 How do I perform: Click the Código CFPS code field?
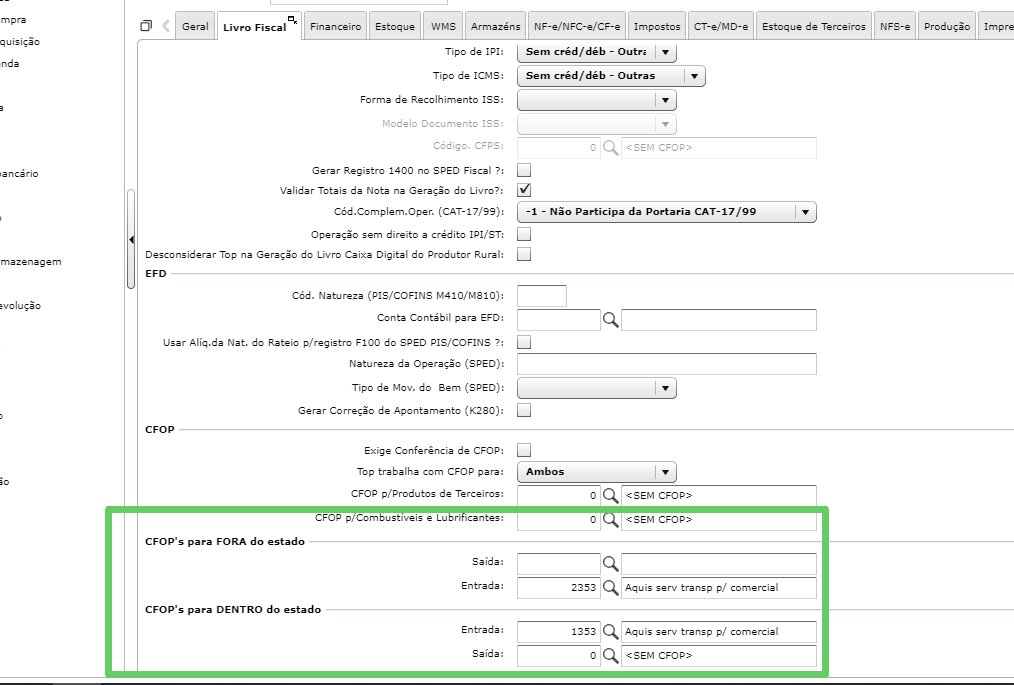click(x=559, y=147)
